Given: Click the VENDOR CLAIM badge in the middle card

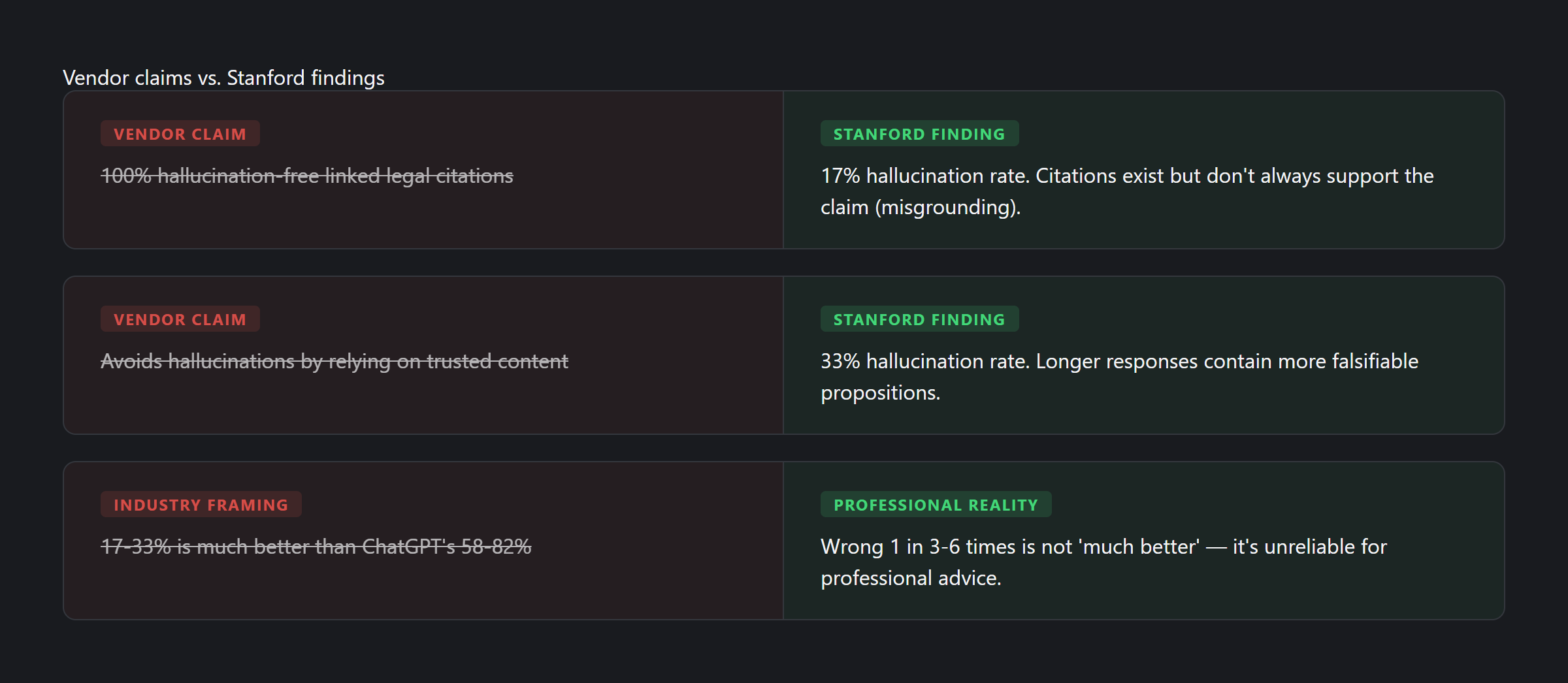Looking at the screenshot, I should point(180,319).
